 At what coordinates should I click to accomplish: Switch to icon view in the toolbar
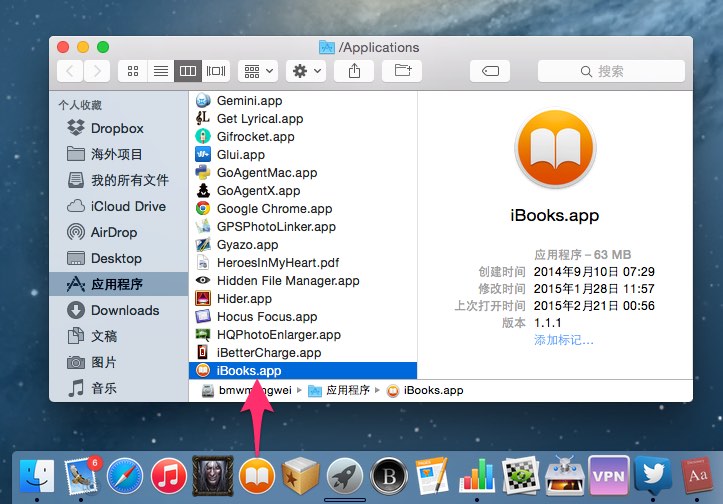(133, 71)
